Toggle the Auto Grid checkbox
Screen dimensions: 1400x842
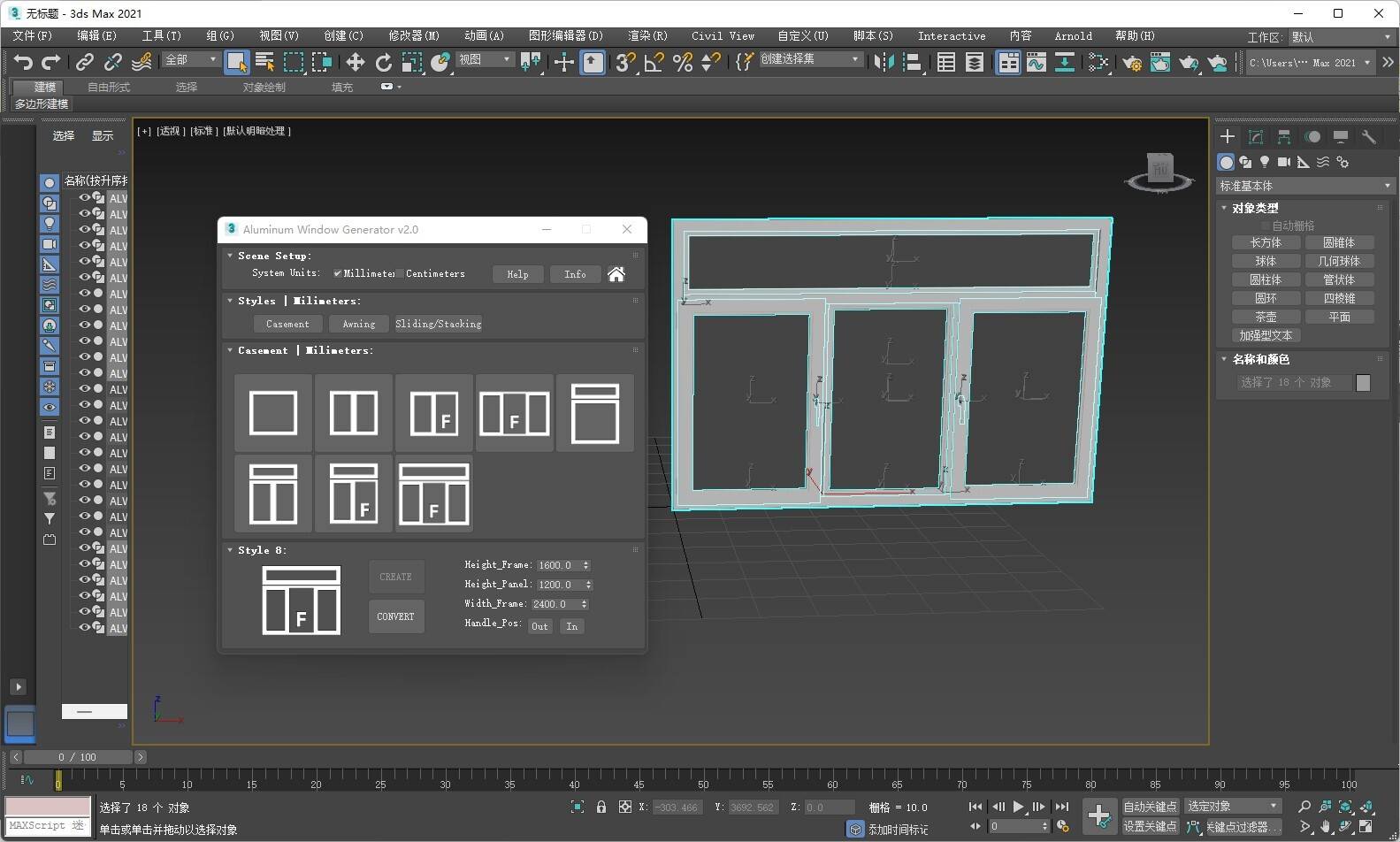point(1264,226)
